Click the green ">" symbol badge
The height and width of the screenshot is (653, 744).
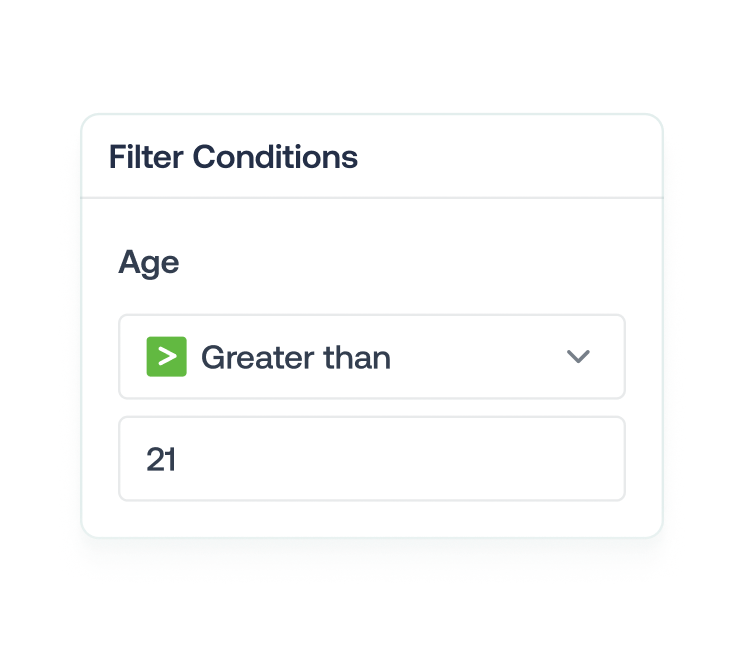pos(166,357)
